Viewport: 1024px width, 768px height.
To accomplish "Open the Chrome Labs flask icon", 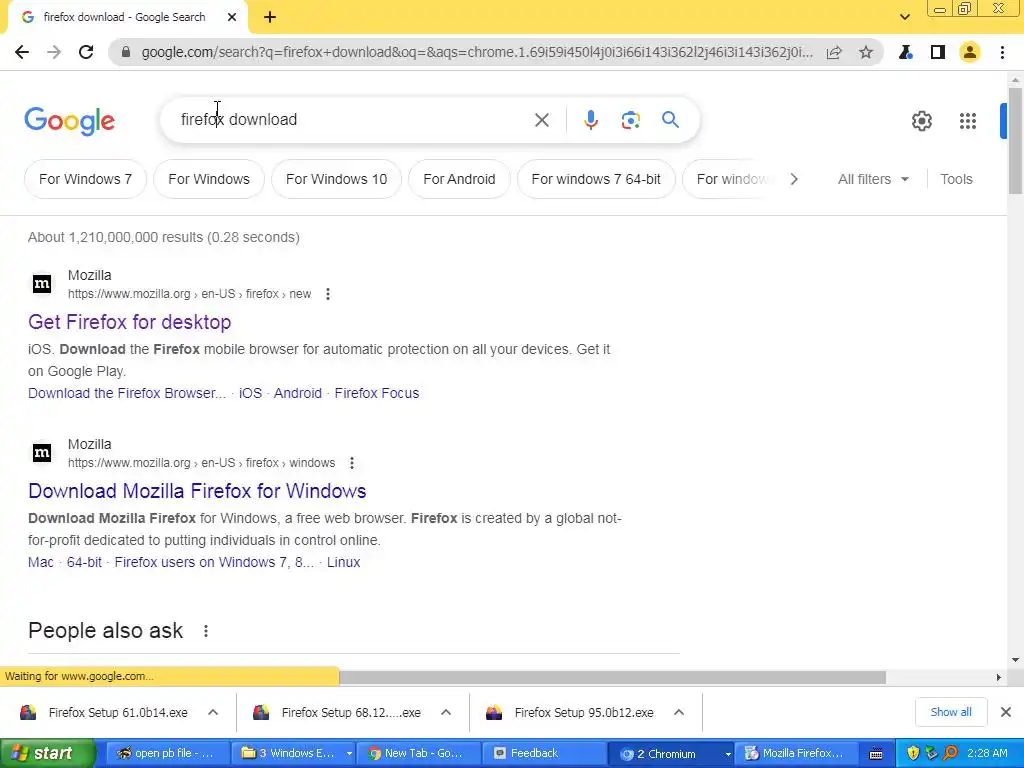I will point(906,52).
